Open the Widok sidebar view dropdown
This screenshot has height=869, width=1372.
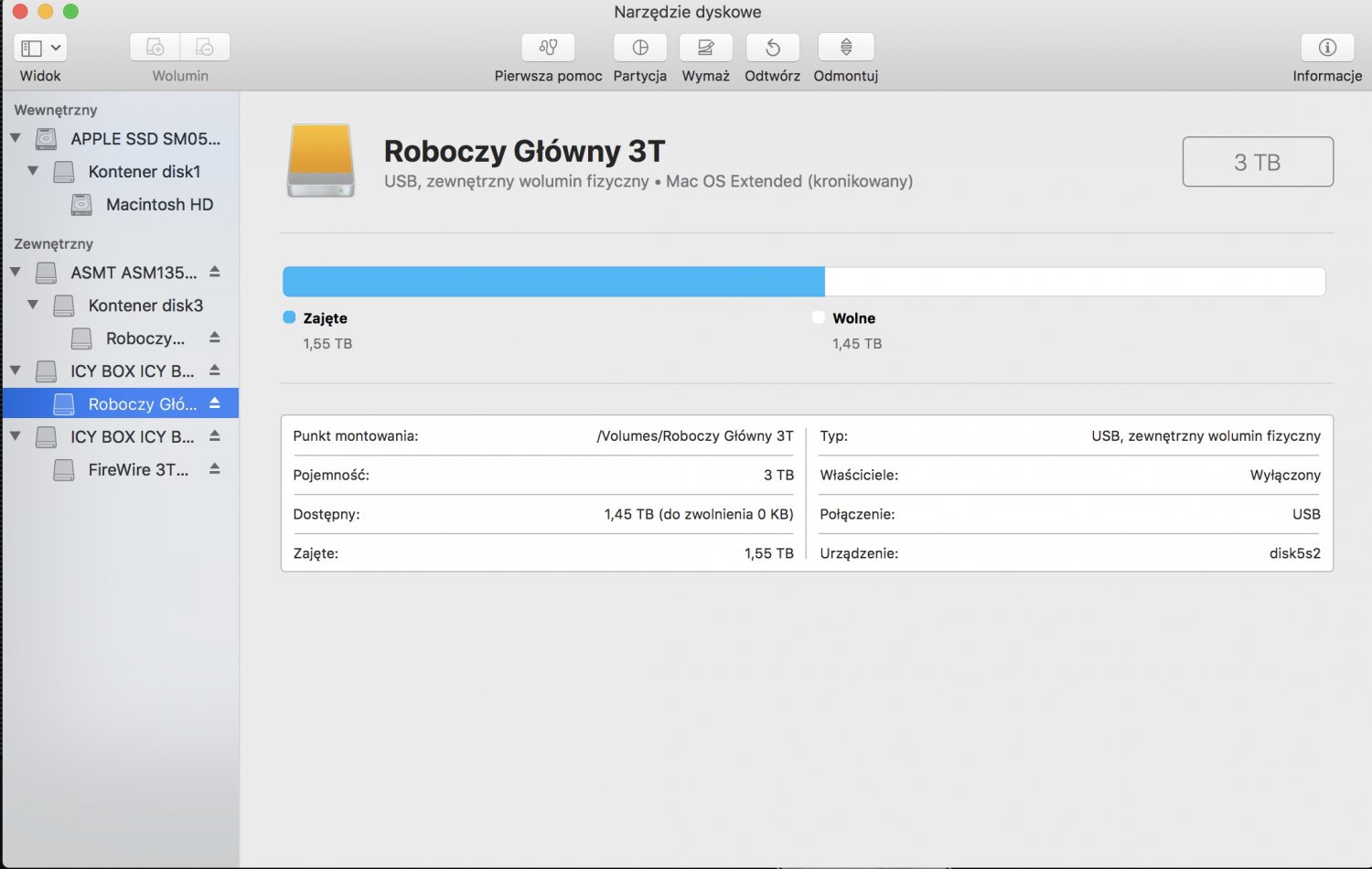pyautogui.click(x=40, y=48)
